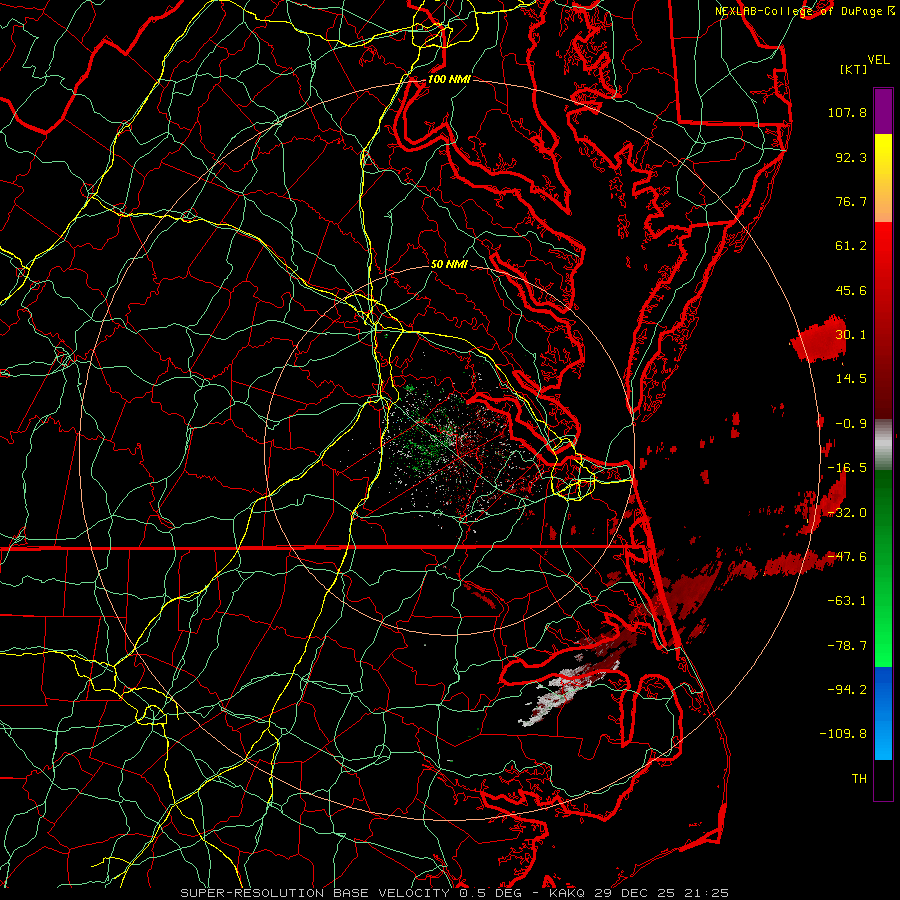Click the KAKQ 29 DEC 25 21:25 timestamp
Image resolution: width=900 pixels, height=900 pixels.
point(639,893)
